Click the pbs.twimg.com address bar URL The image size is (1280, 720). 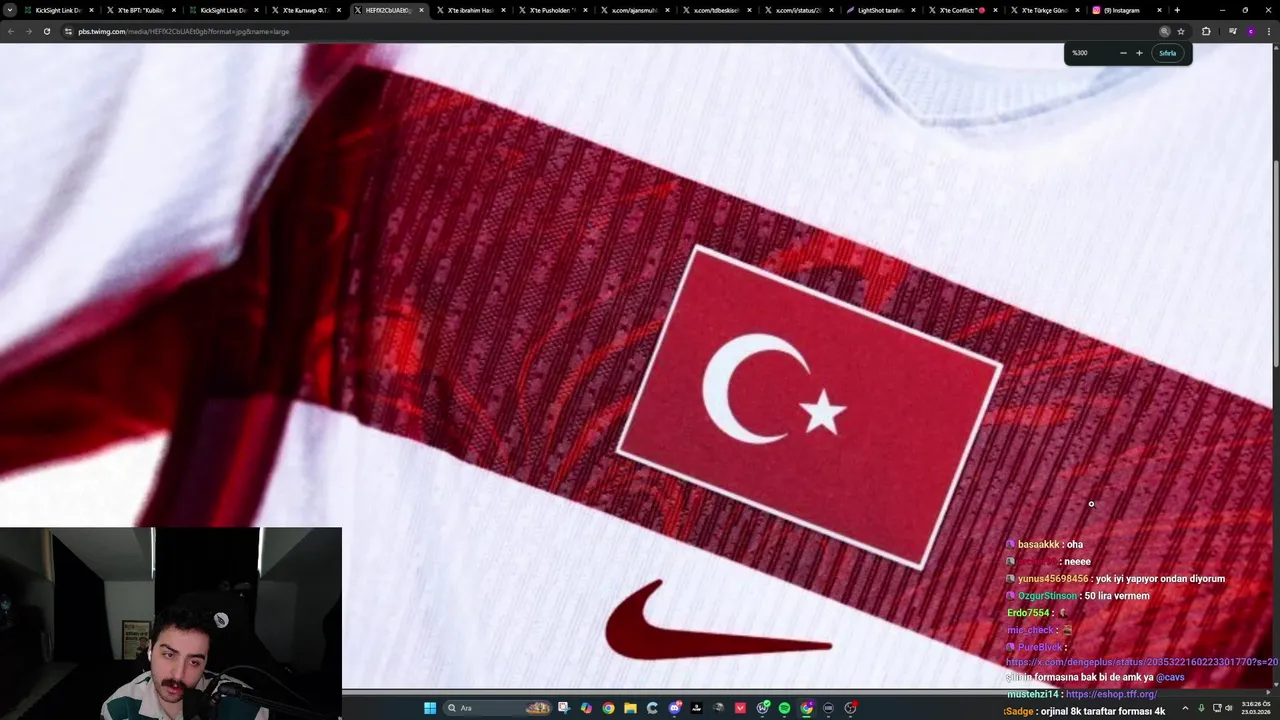point(184,31)
